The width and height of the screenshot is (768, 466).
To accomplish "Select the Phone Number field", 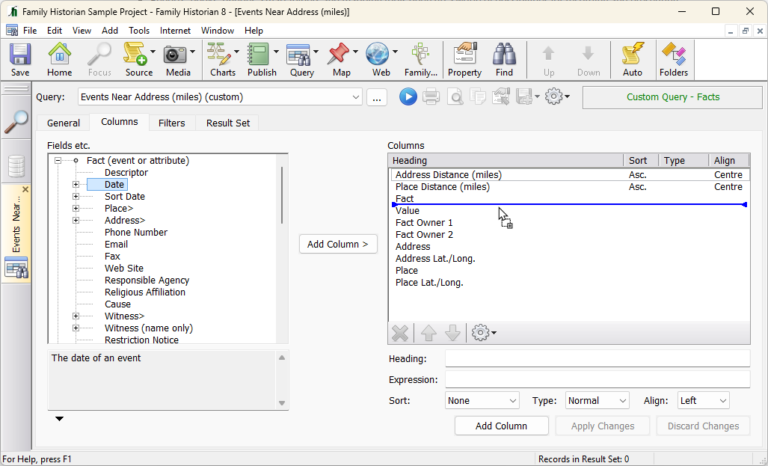I will (136, 232).
